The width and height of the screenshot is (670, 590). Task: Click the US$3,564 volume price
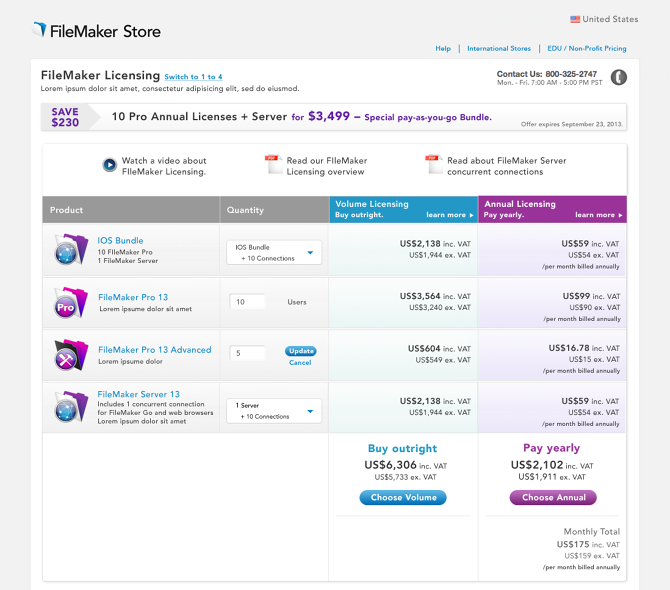(420, 296)
